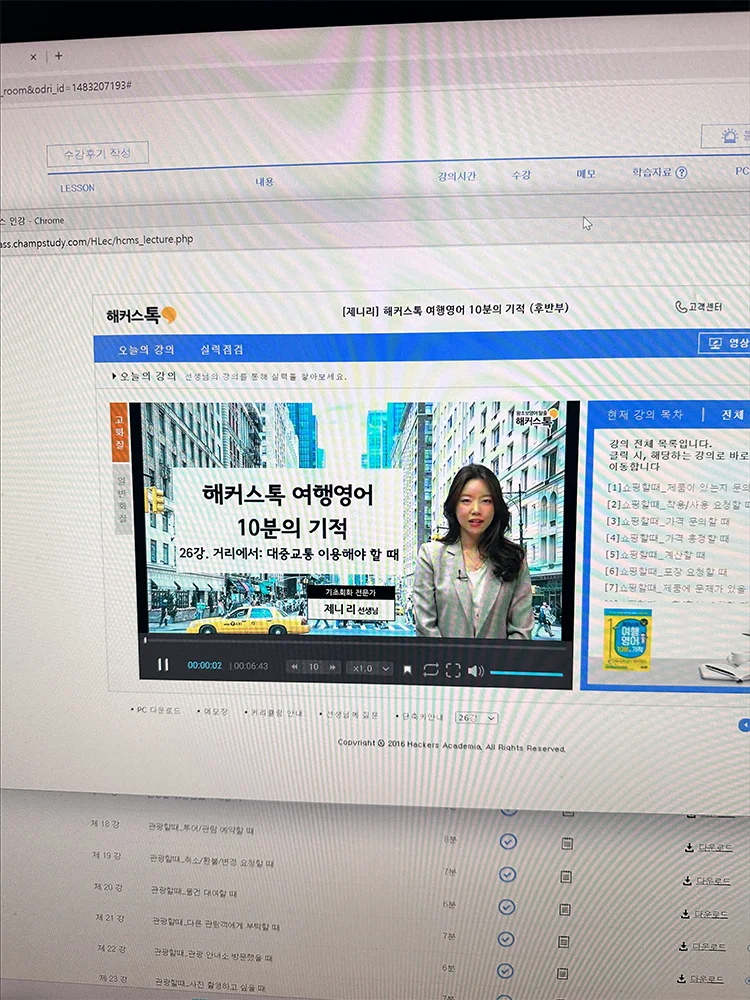Image resolution: width=750 pixels, height=1000 pixels.
Task: Toggle the repeat loop button
Action: (430, 670)
